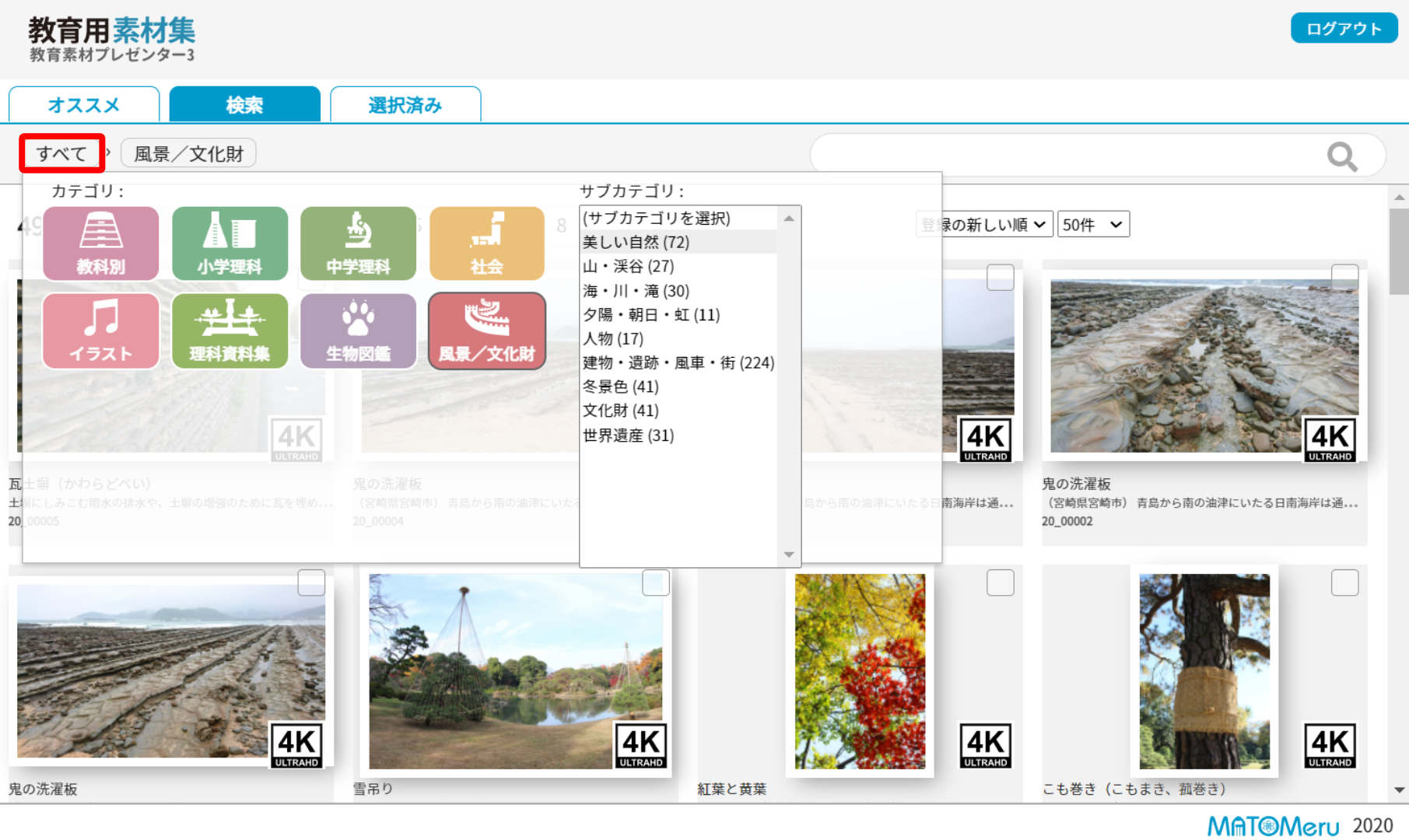Click the 紅葉と黄葉 title text
The height and width of the screenshot is (840, 1409).
coord(732,789)
